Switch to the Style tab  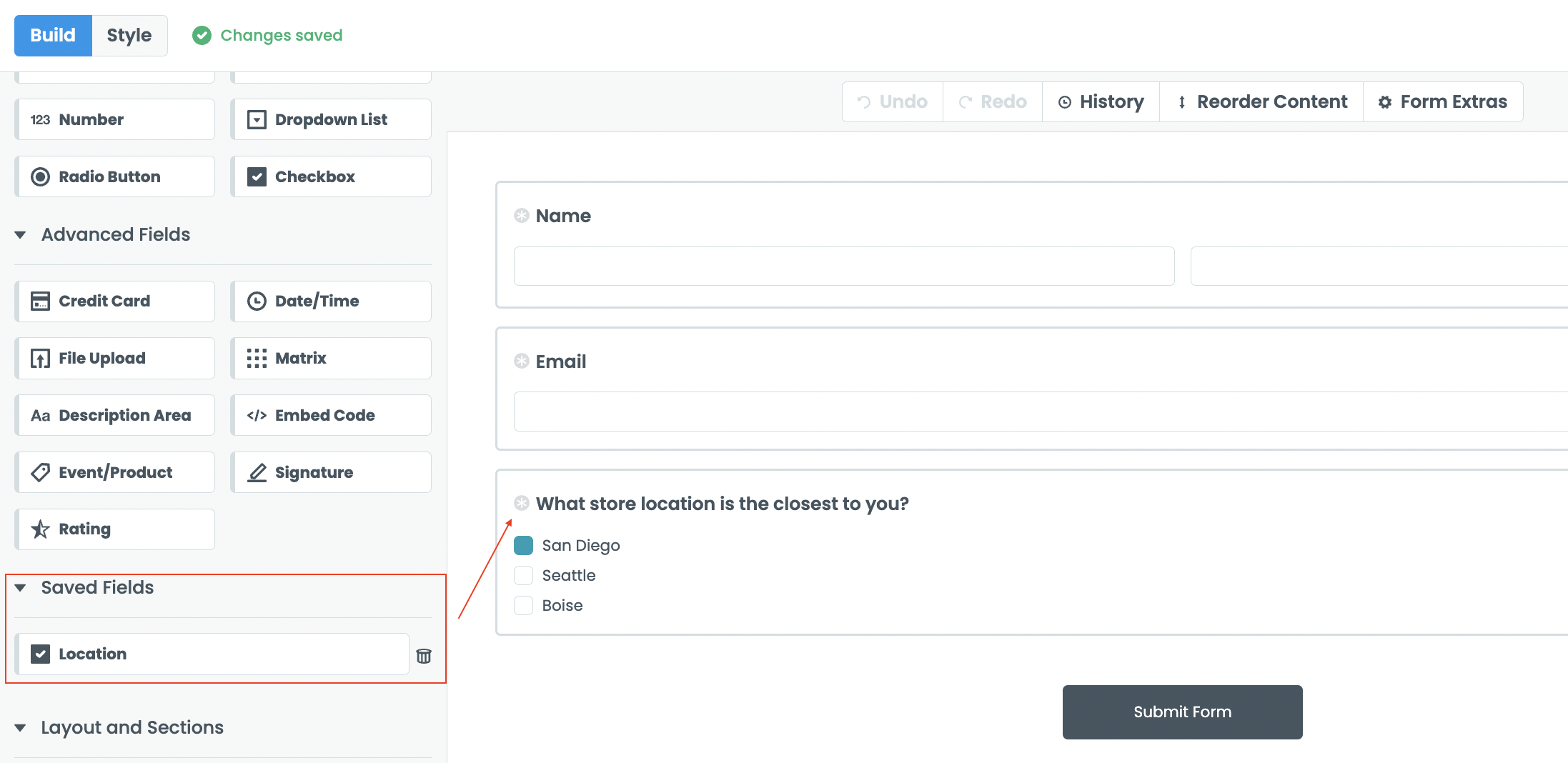click(129, 36)
